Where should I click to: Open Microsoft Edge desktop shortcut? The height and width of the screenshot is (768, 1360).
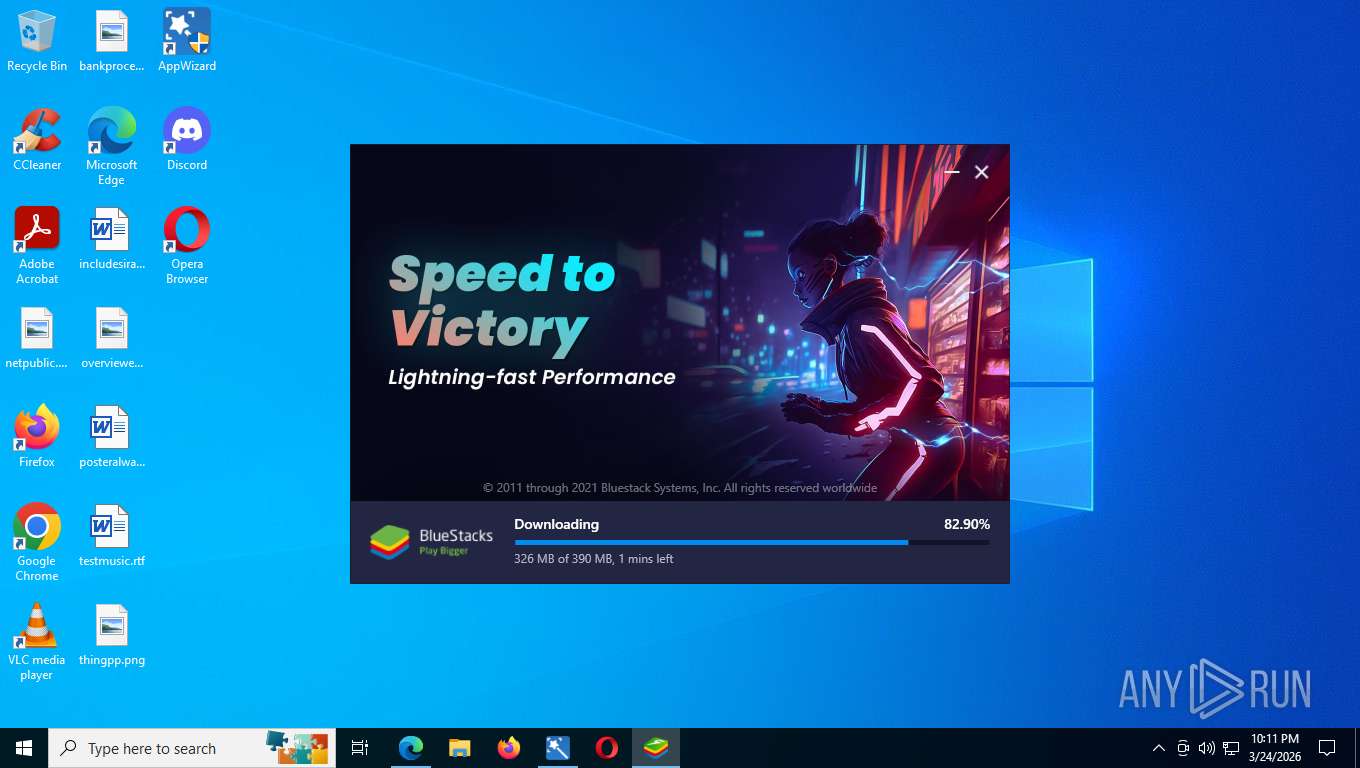(112, 147)
